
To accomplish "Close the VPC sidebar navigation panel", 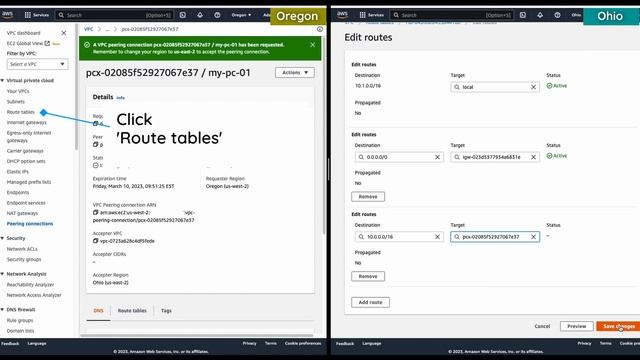I will coord(64,33).
